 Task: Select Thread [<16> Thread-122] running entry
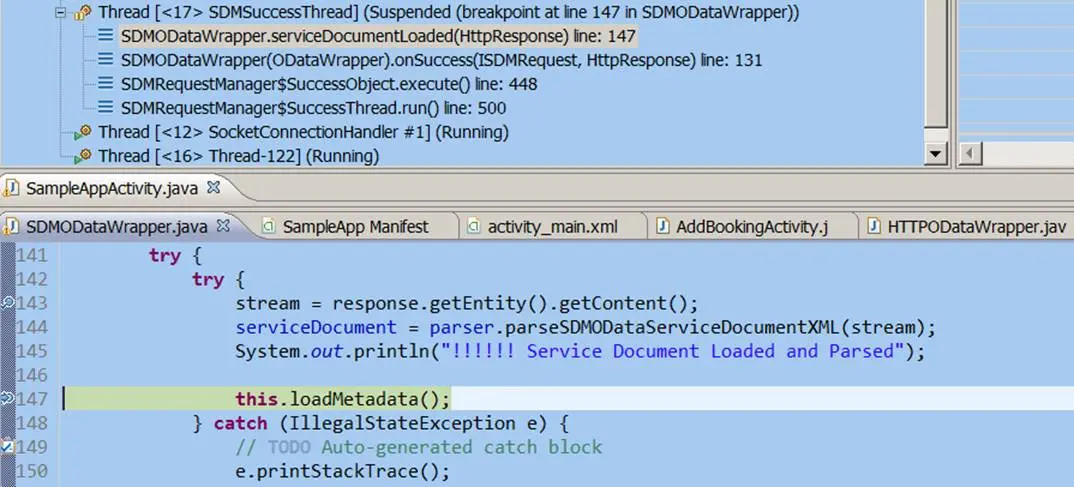238,156
